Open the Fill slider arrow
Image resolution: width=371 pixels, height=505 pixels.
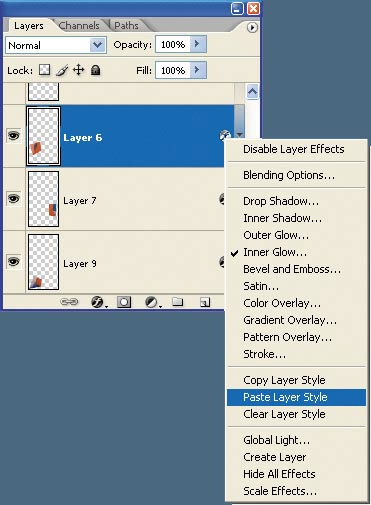[x=198, y=70]
